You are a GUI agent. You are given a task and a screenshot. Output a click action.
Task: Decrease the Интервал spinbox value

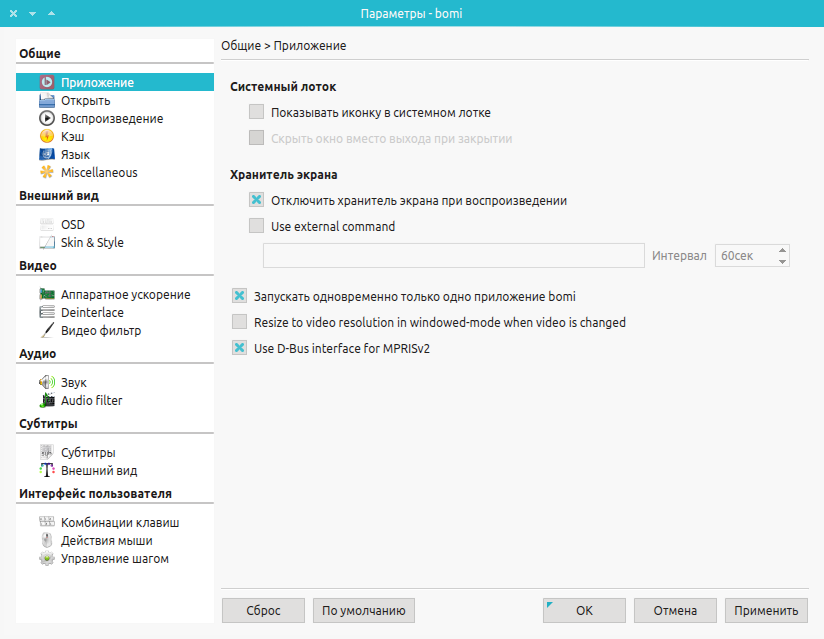(x=782, y=261)
